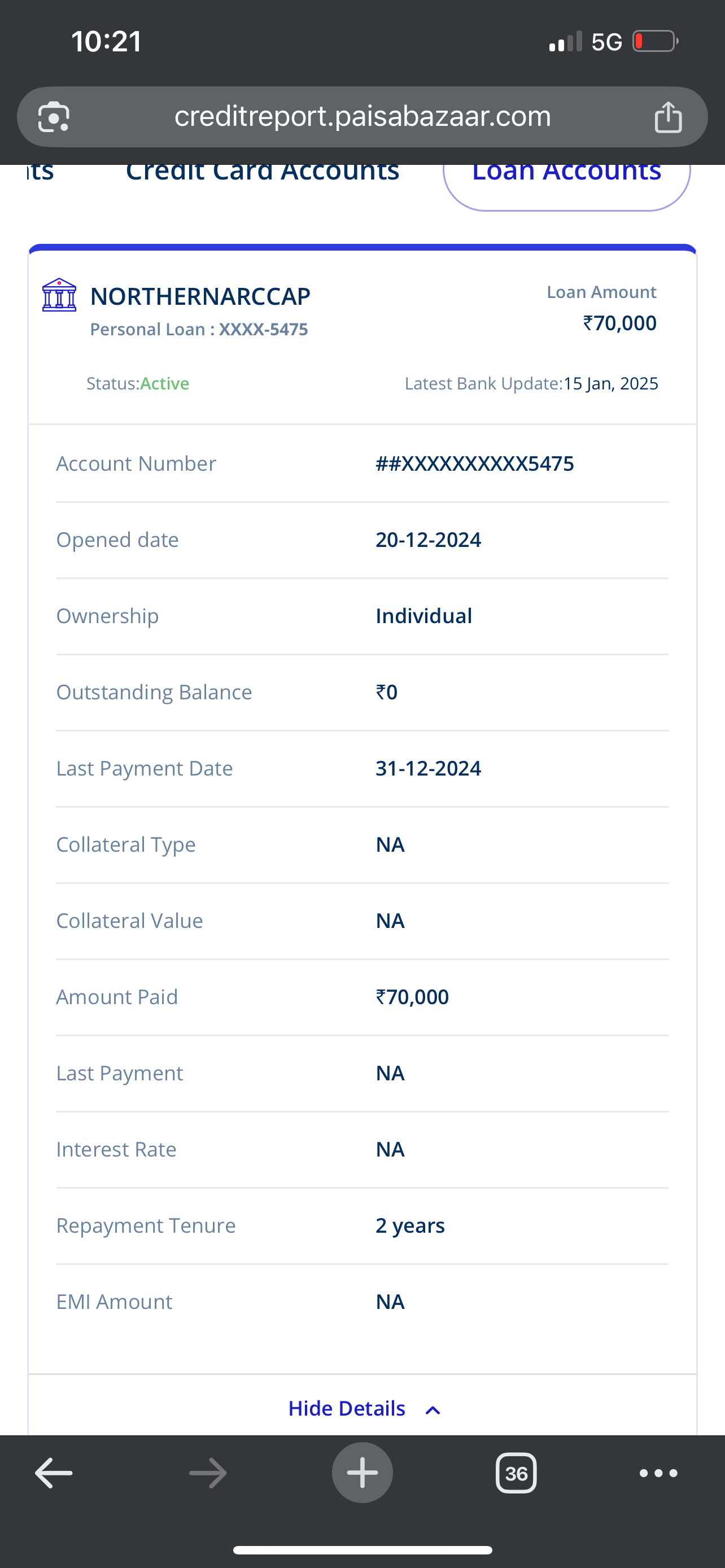Tap the Active status label
The image size is (725, 1568).
pos(164,383)
